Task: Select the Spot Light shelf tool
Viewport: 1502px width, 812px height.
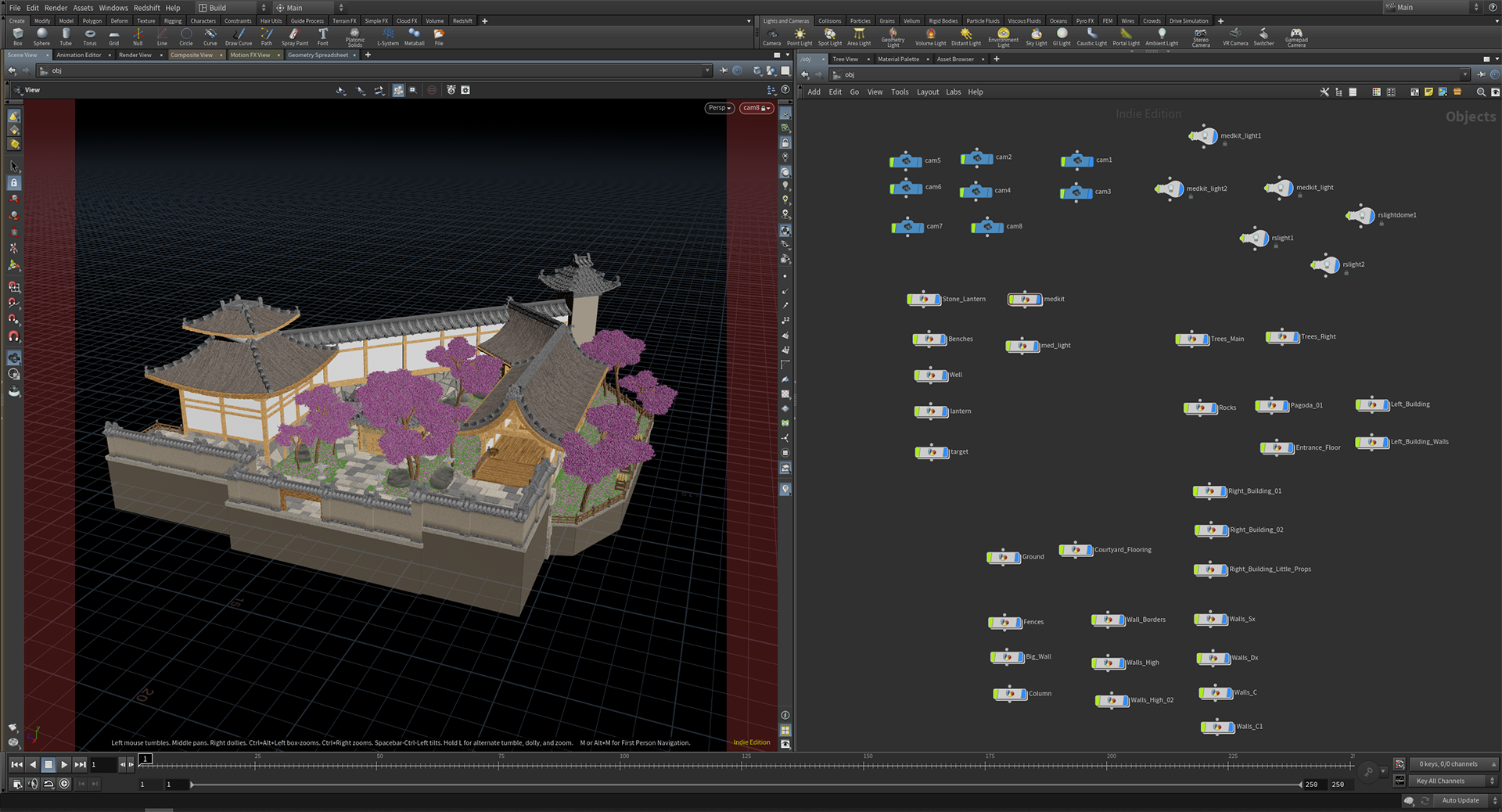Action: click(830, 37)
